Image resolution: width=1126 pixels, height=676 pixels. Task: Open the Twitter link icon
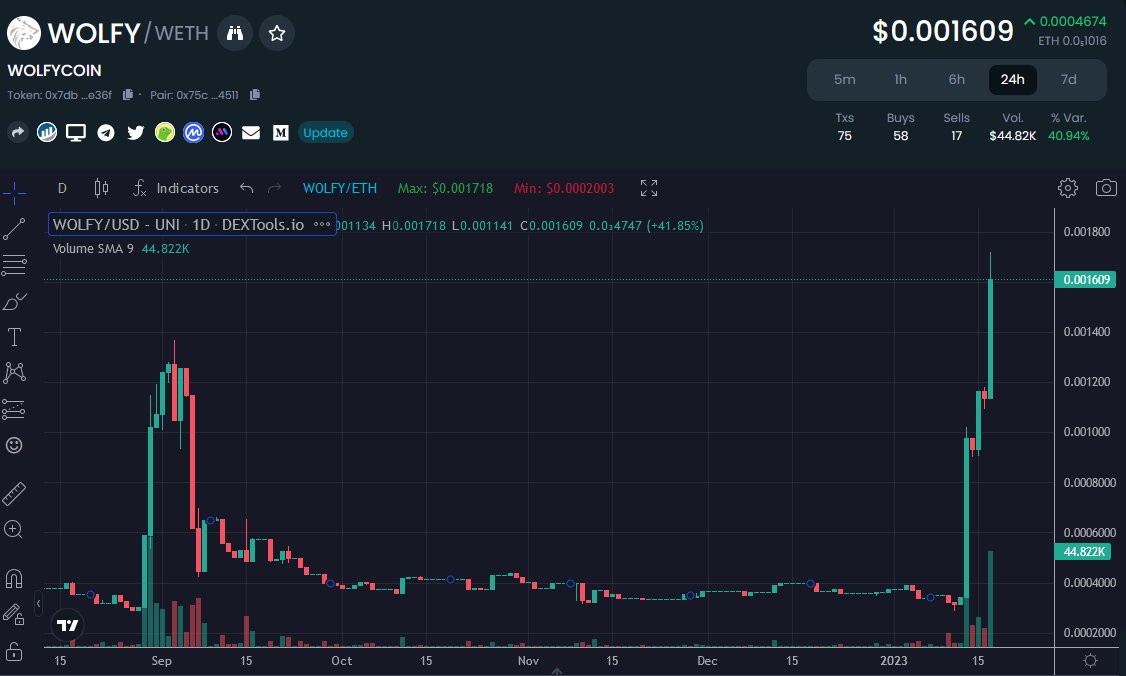pyautogui.click(x=135, y=132)
